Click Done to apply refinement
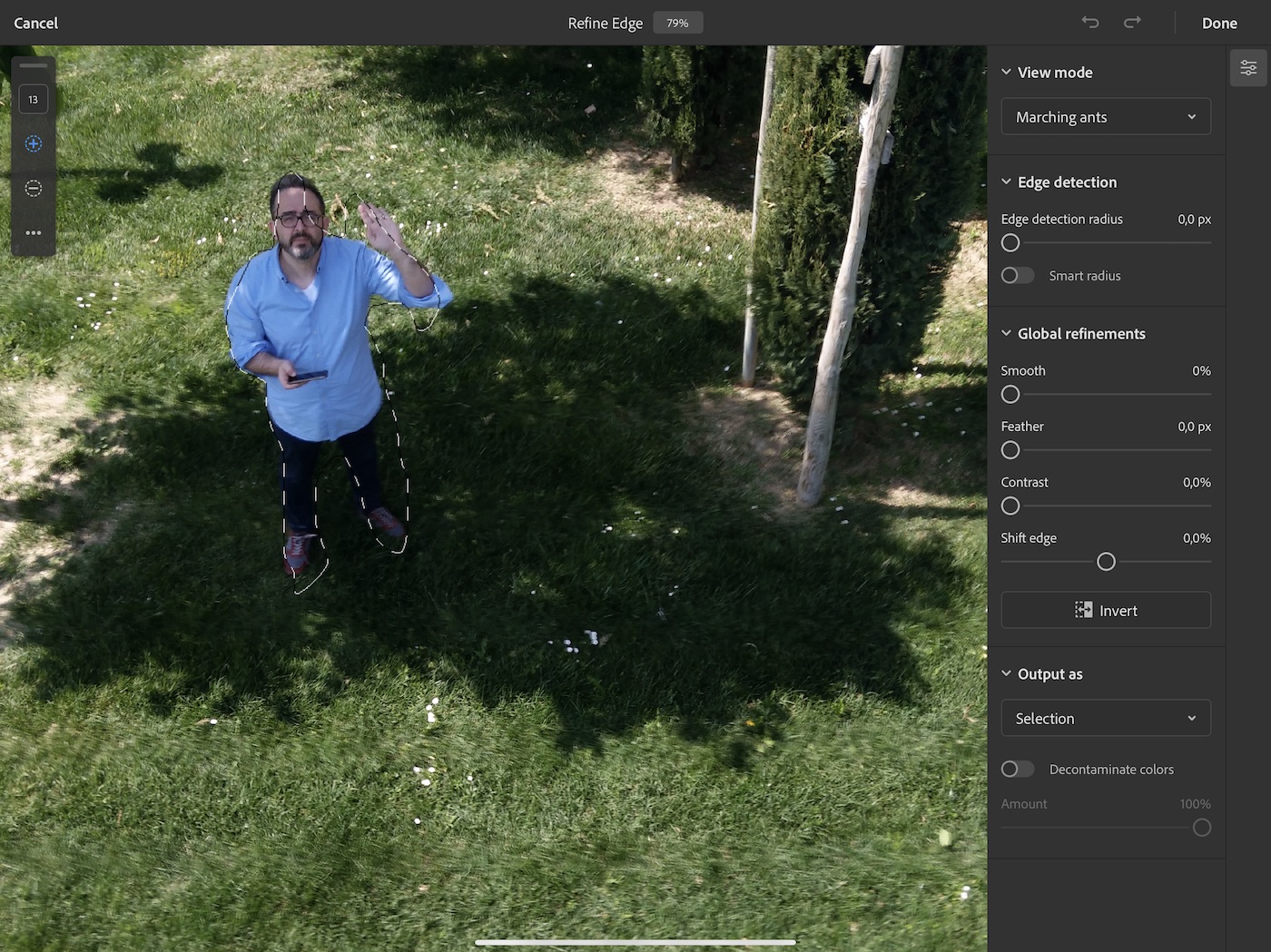Viewport: 1271px width, 952px height. (1219, 23)
